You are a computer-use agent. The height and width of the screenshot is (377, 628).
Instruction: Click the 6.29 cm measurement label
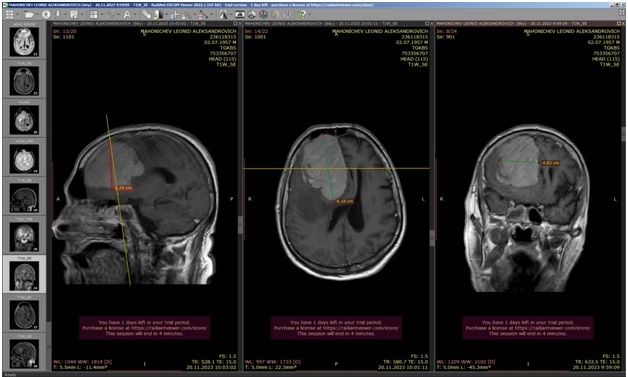pyautogui.click(x=123, y=187)
